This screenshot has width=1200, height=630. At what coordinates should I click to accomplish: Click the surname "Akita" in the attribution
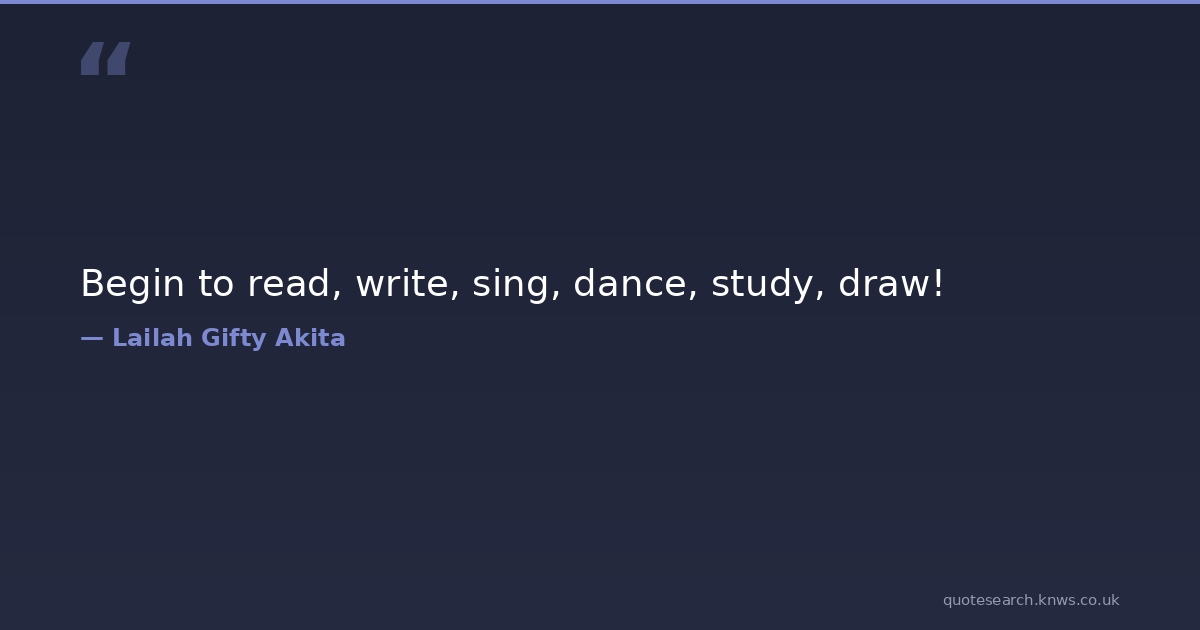tap(310, 338)
